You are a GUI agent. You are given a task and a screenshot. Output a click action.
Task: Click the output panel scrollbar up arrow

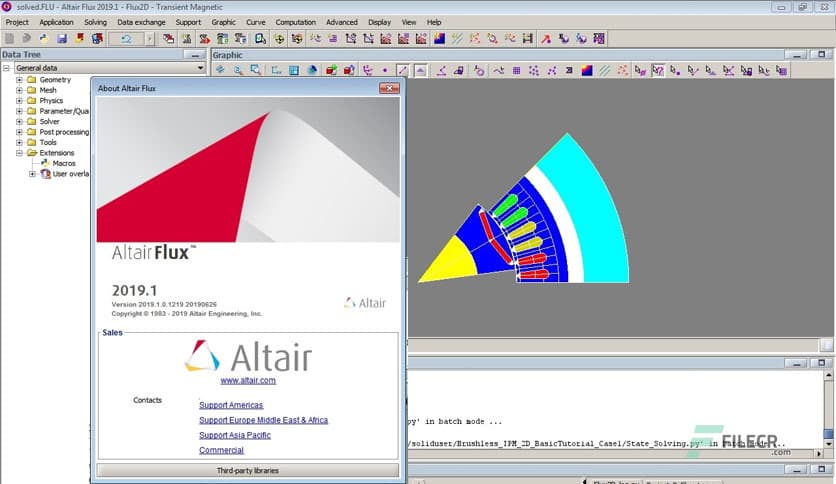pyautogui.click(x=828, y=375)
